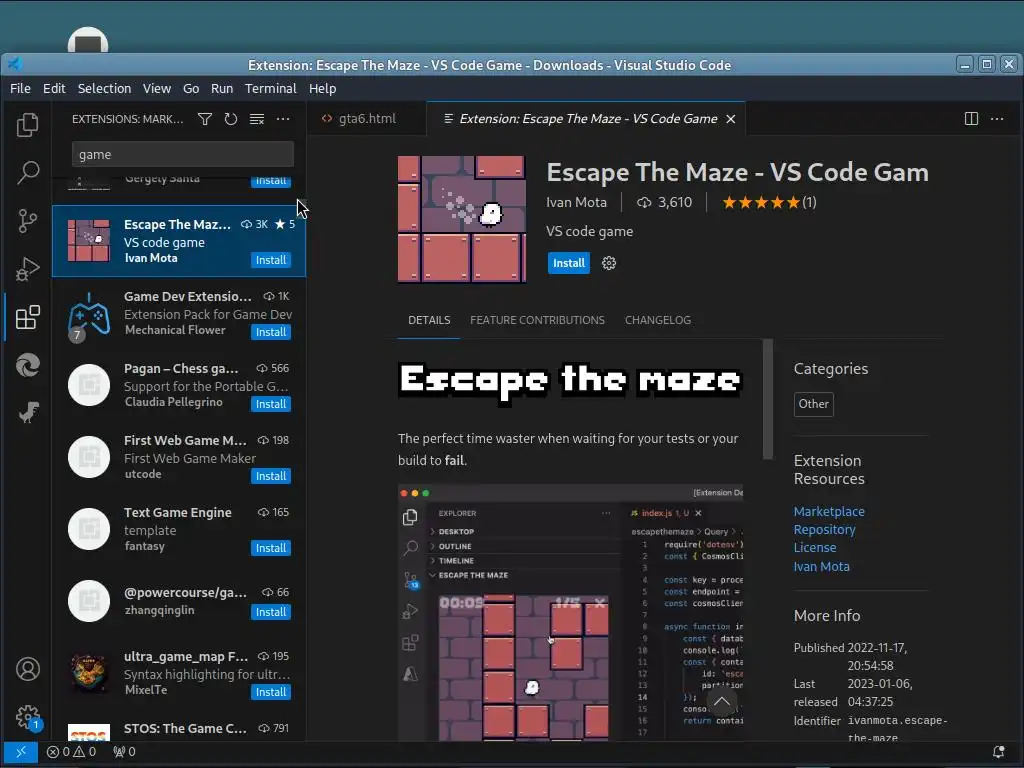Open the Extensions view icon
The height and width of the screenshot is (768, 1024).
27,317
